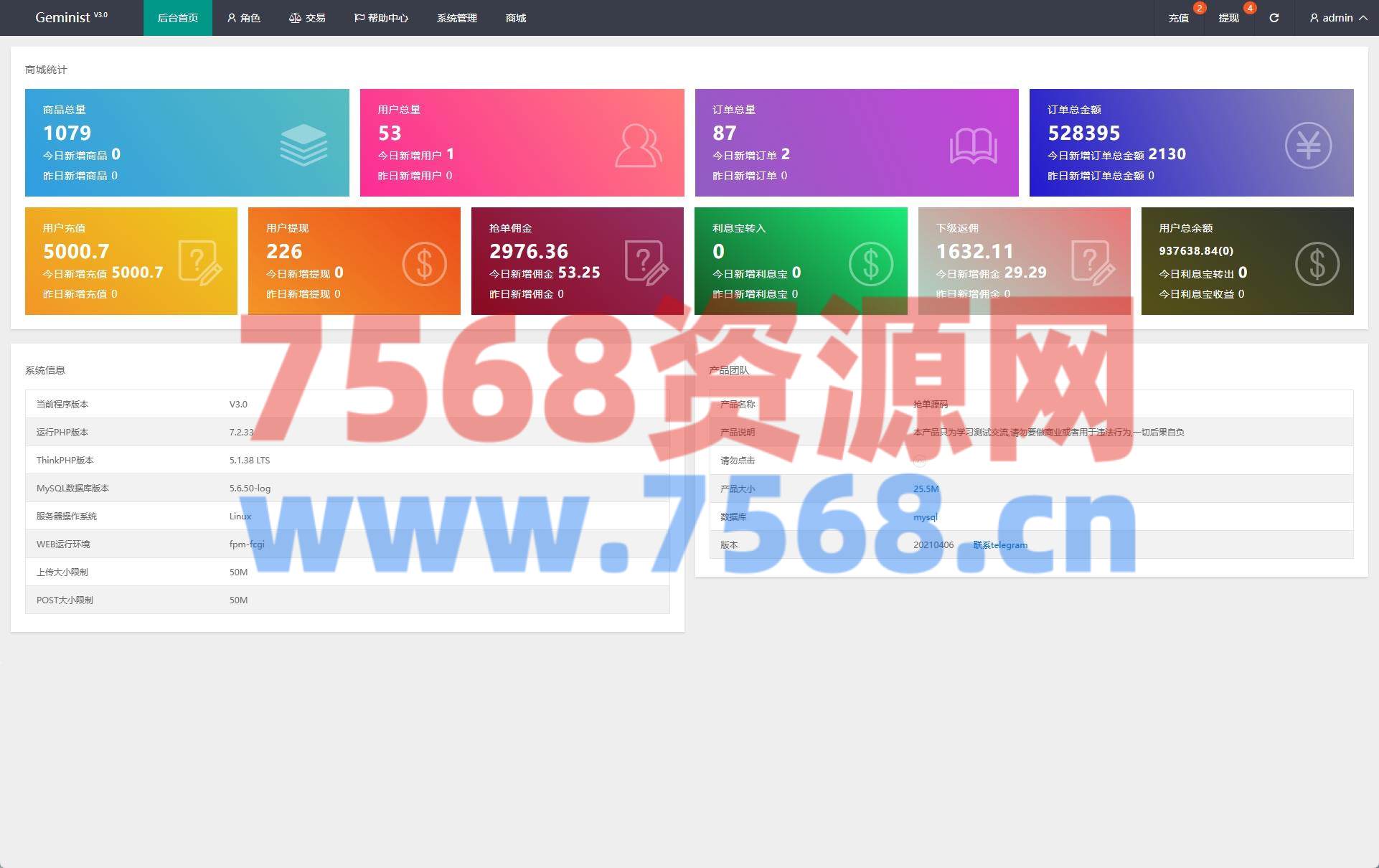
Task: Click the 提现 notification button
Action: 1228,18
